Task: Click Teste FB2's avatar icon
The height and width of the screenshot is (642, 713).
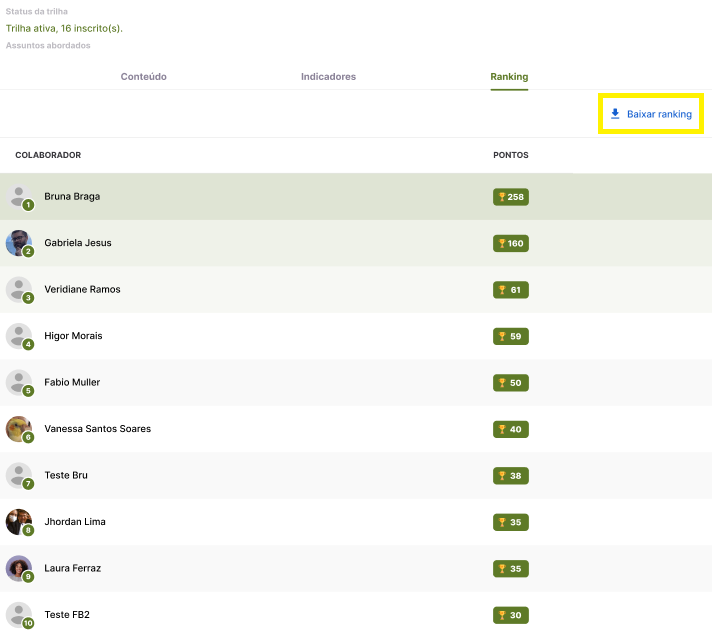Action: point(19,615)
